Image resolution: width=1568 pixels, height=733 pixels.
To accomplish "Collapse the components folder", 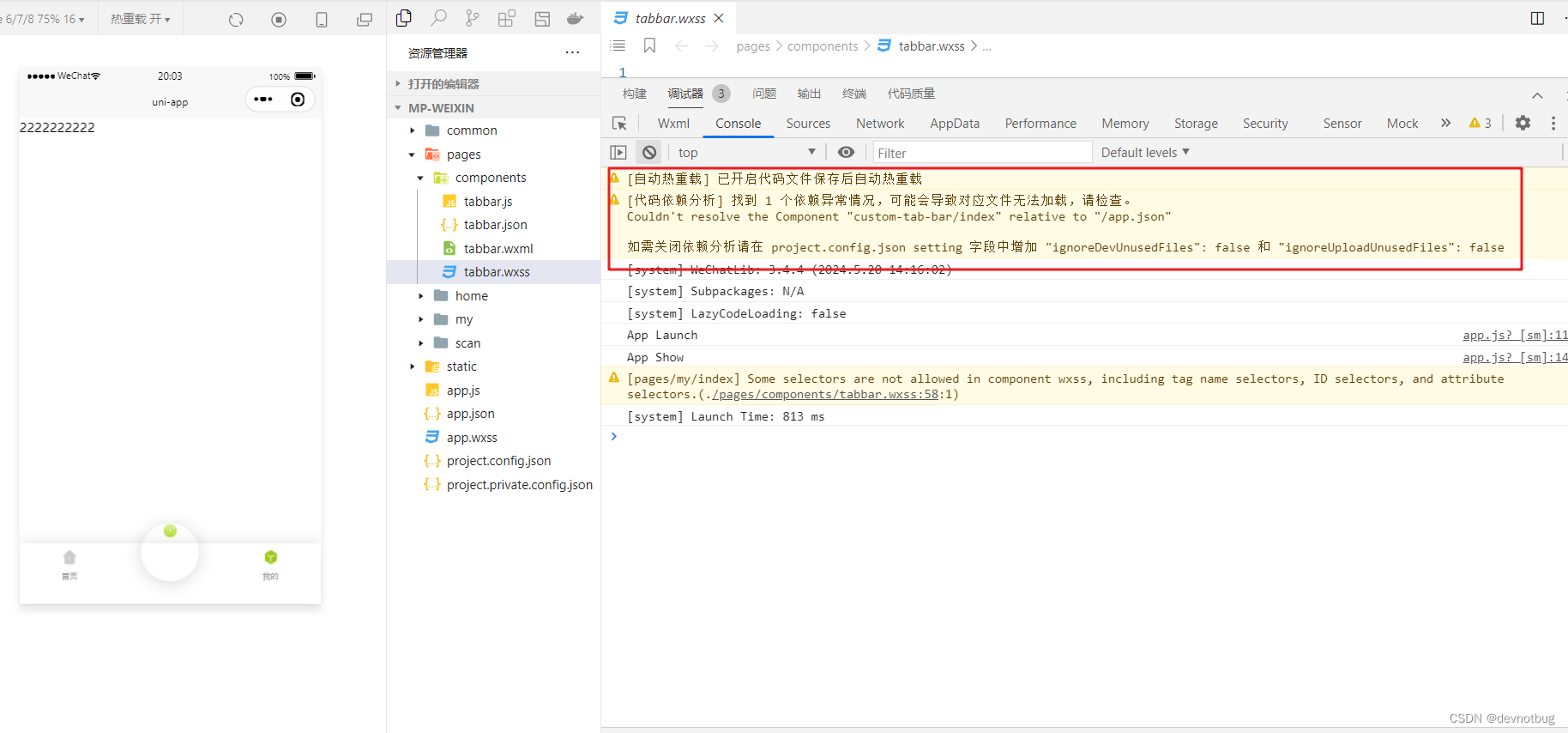I will 420,178.
